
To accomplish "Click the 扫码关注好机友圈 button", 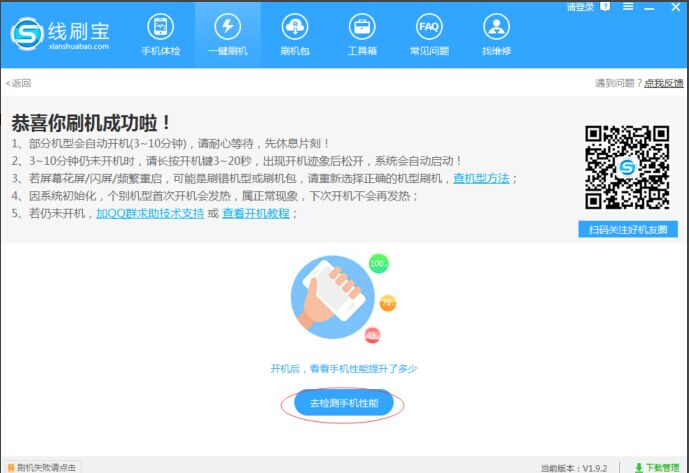I will pos(627,229).
